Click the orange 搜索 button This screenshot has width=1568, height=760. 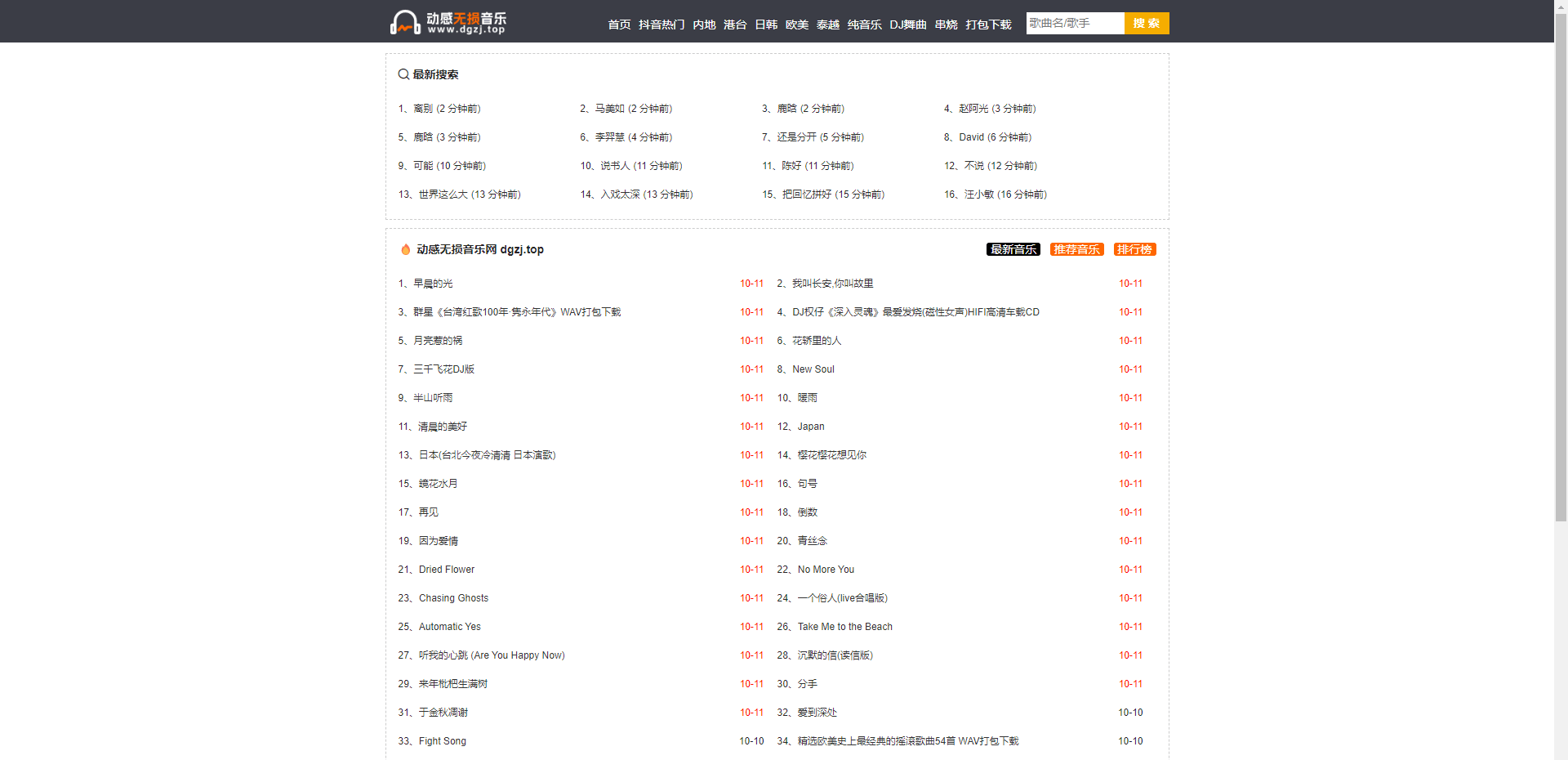click(x=1147, y=23)
